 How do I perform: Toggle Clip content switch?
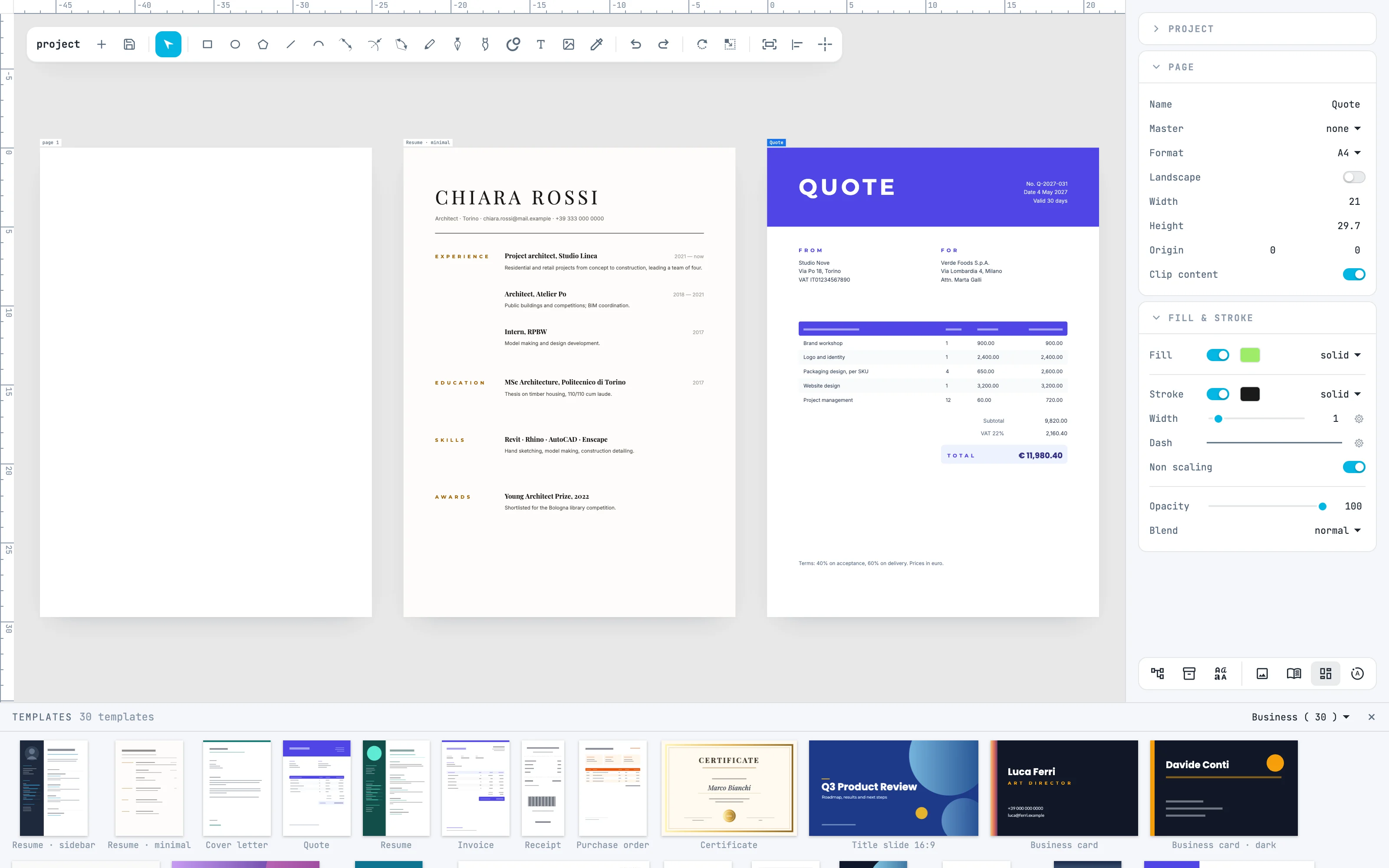1353,274
